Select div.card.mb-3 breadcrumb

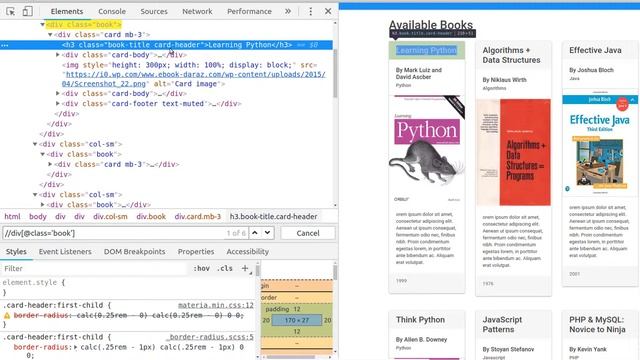pyautogui.click(x=198, y=216)
